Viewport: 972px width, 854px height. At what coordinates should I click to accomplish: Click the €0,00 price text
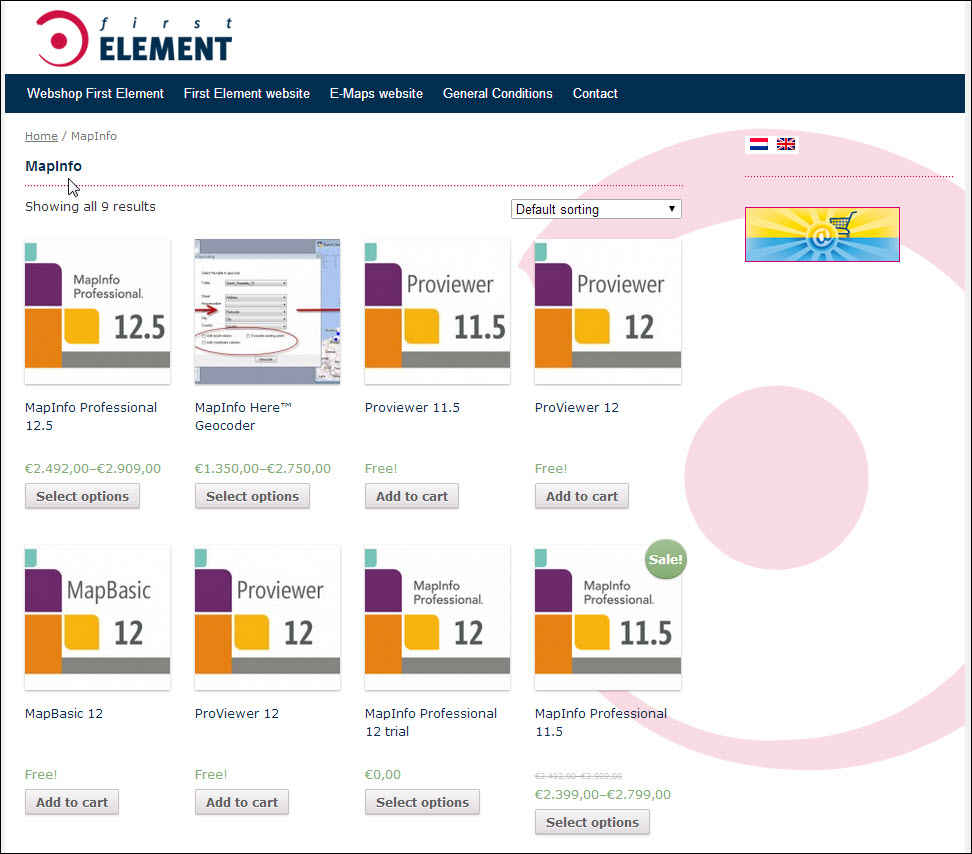pyautogui.click(x=382, y=775)
